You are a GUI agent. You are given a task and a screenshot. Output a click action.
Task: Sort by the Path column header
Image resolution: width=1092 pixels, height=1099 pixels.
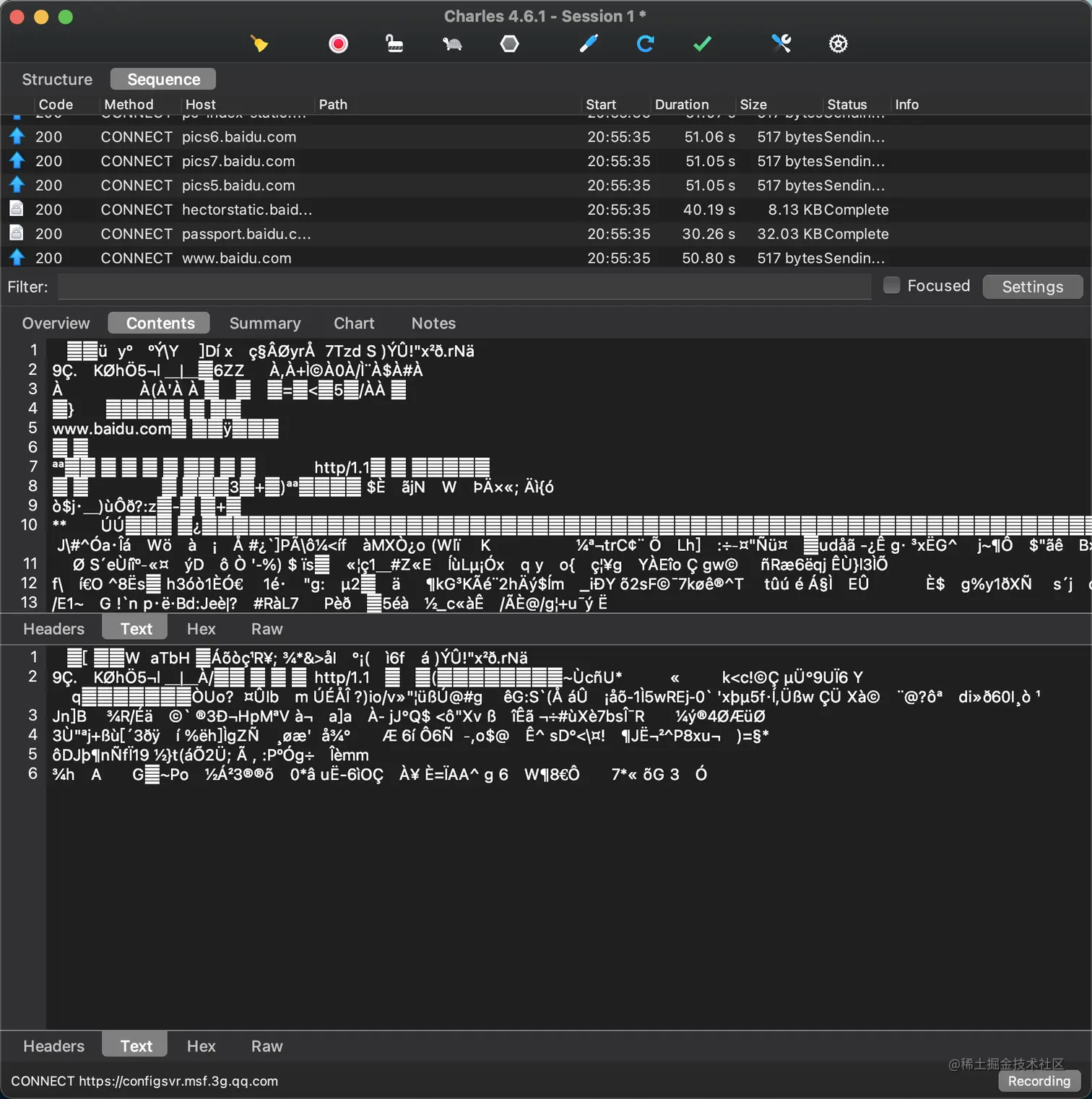(x=333, y=105)
